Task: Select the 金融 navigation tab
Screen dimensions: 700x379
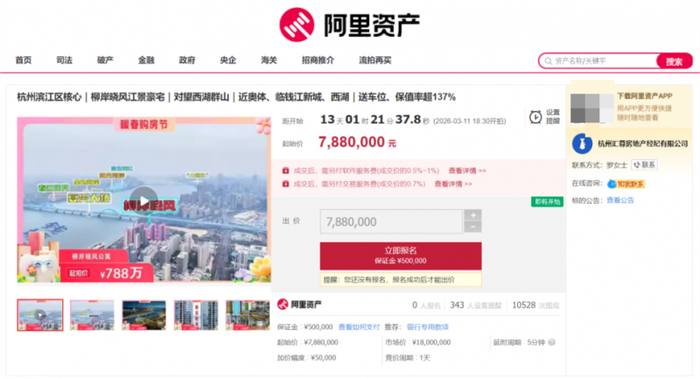Action: [146, 60]
